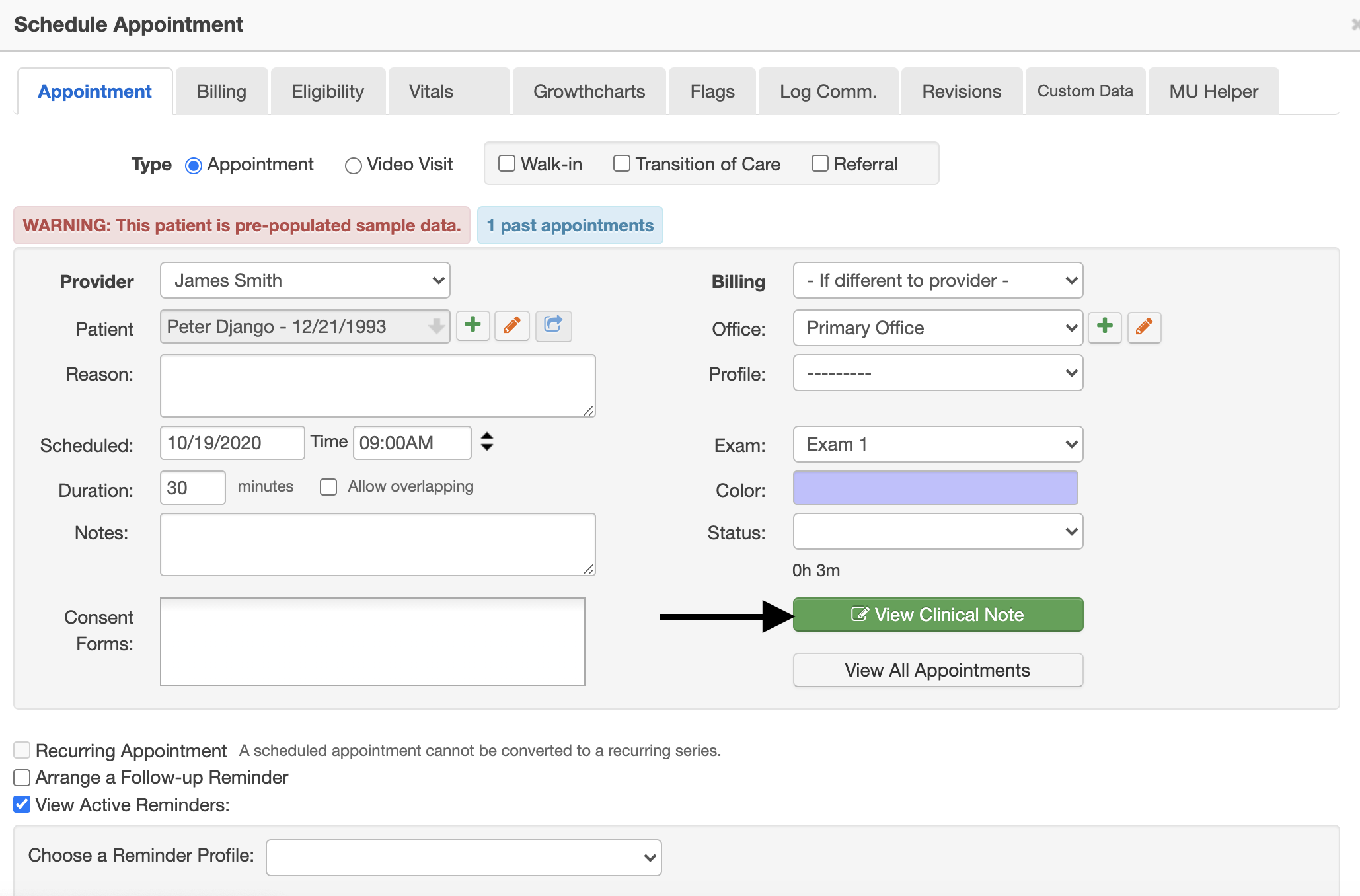The width and height of the screenshot is (1360, 896).
Task: Click the Duration field showing 30
Action: pos(192,488)
